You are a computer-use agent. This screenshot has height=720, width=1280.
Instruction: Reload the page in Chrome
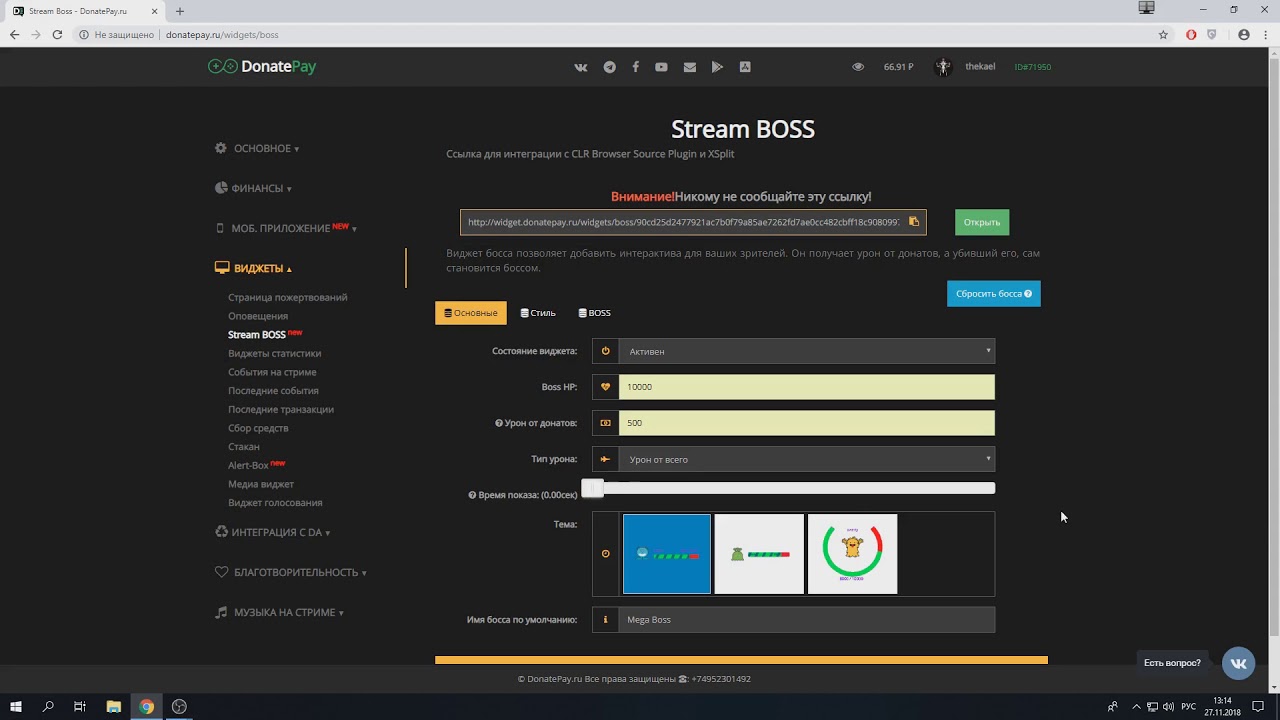(57, 34)
